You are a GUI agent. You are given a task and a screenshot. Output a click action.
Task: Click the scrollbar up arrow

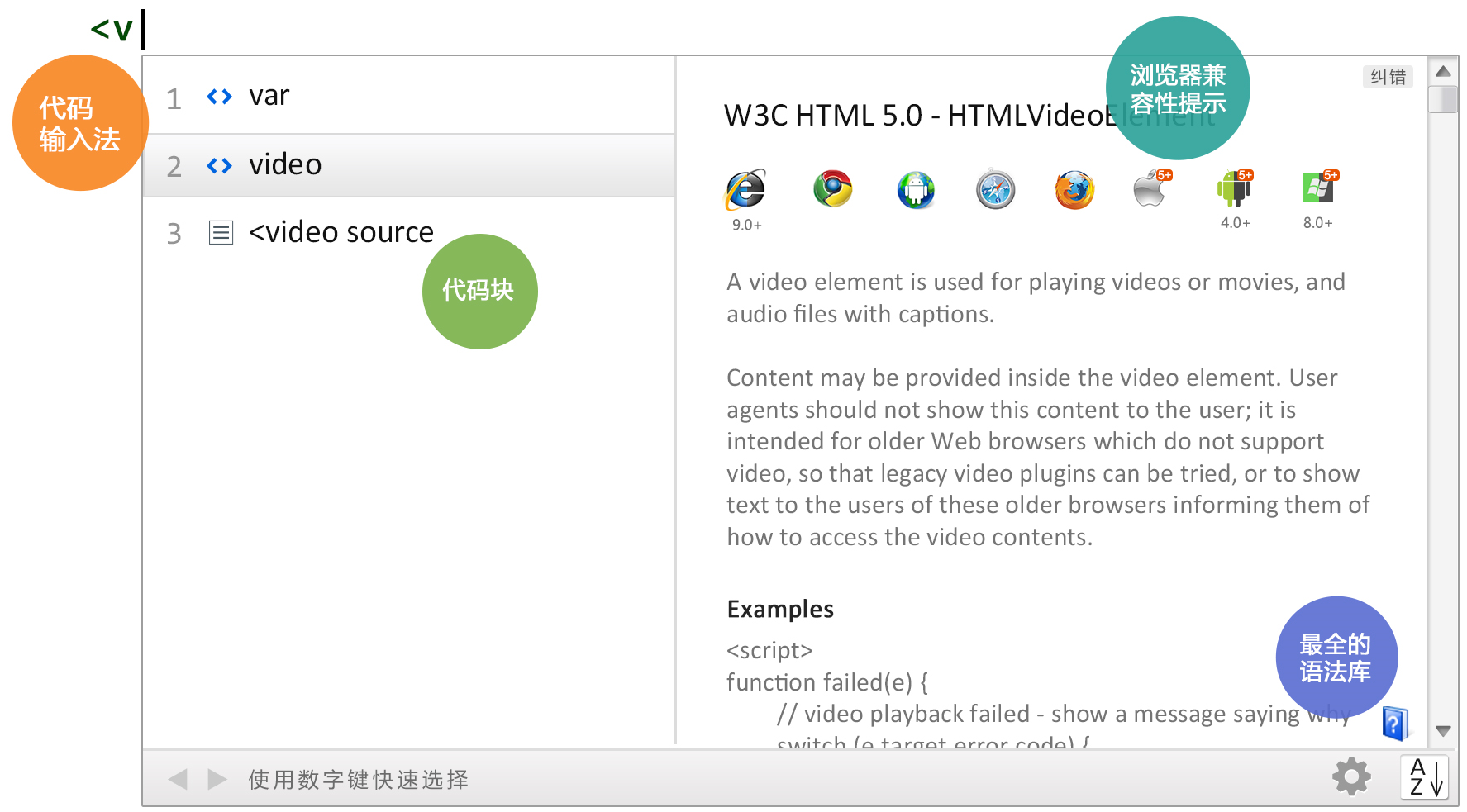click(x=1443, y=72)
